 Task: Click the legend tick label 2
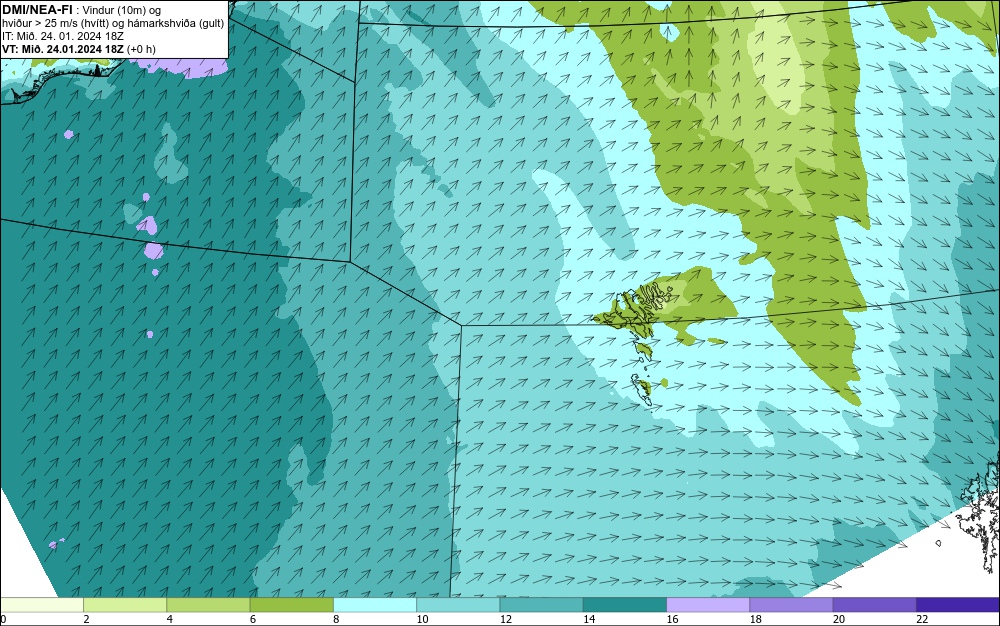tap(86, 619)
